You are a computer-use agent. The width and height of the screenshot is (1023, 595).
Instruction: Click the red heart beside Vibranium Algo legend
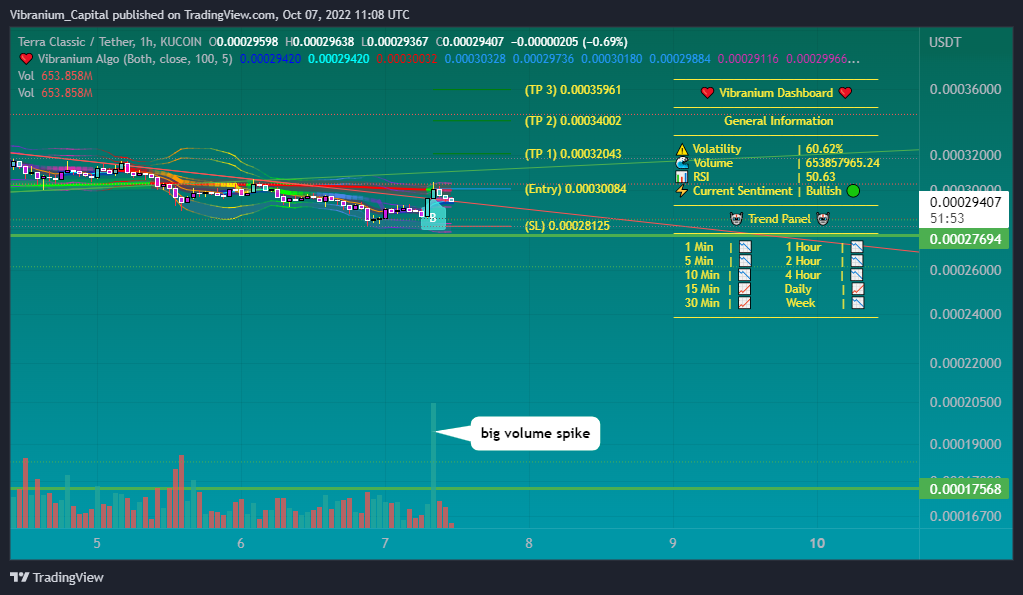pos(26,59)
